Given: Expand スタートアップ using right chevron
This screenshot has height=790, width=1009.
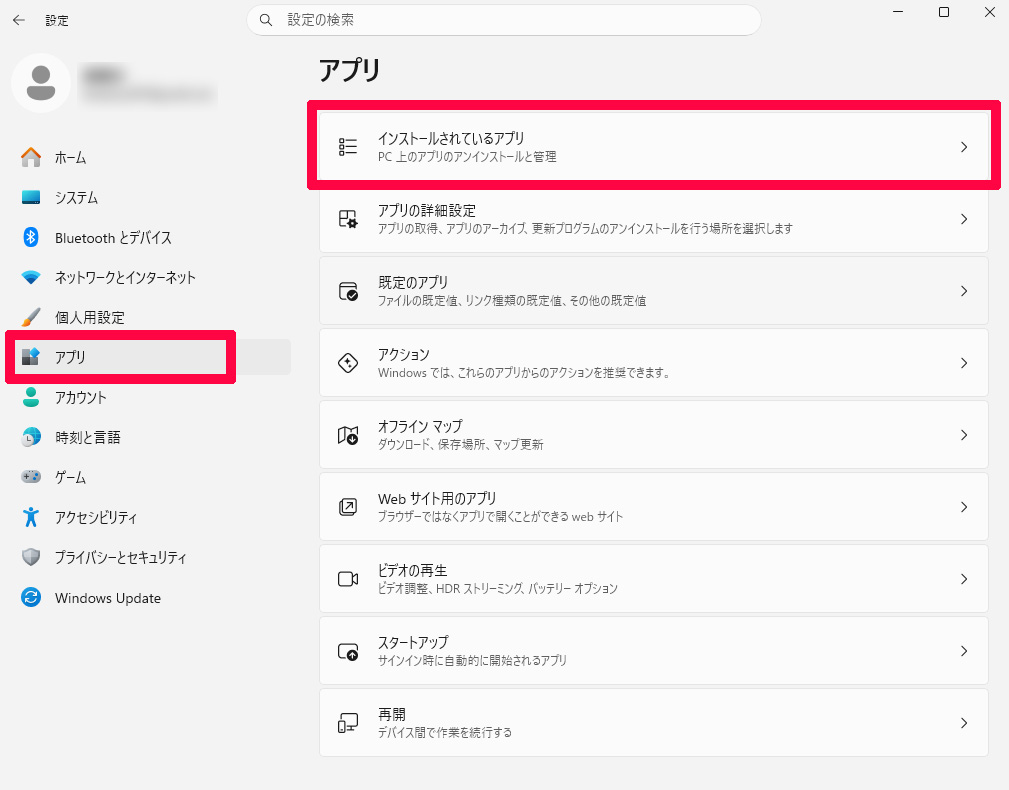Looking at the screenshot, I should 963,651.
